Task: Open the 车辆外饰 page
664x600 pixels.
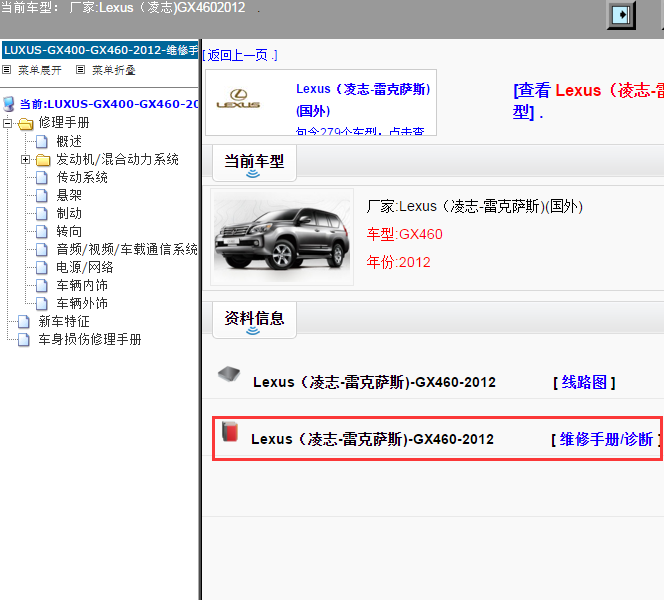Action: (82, 304)
